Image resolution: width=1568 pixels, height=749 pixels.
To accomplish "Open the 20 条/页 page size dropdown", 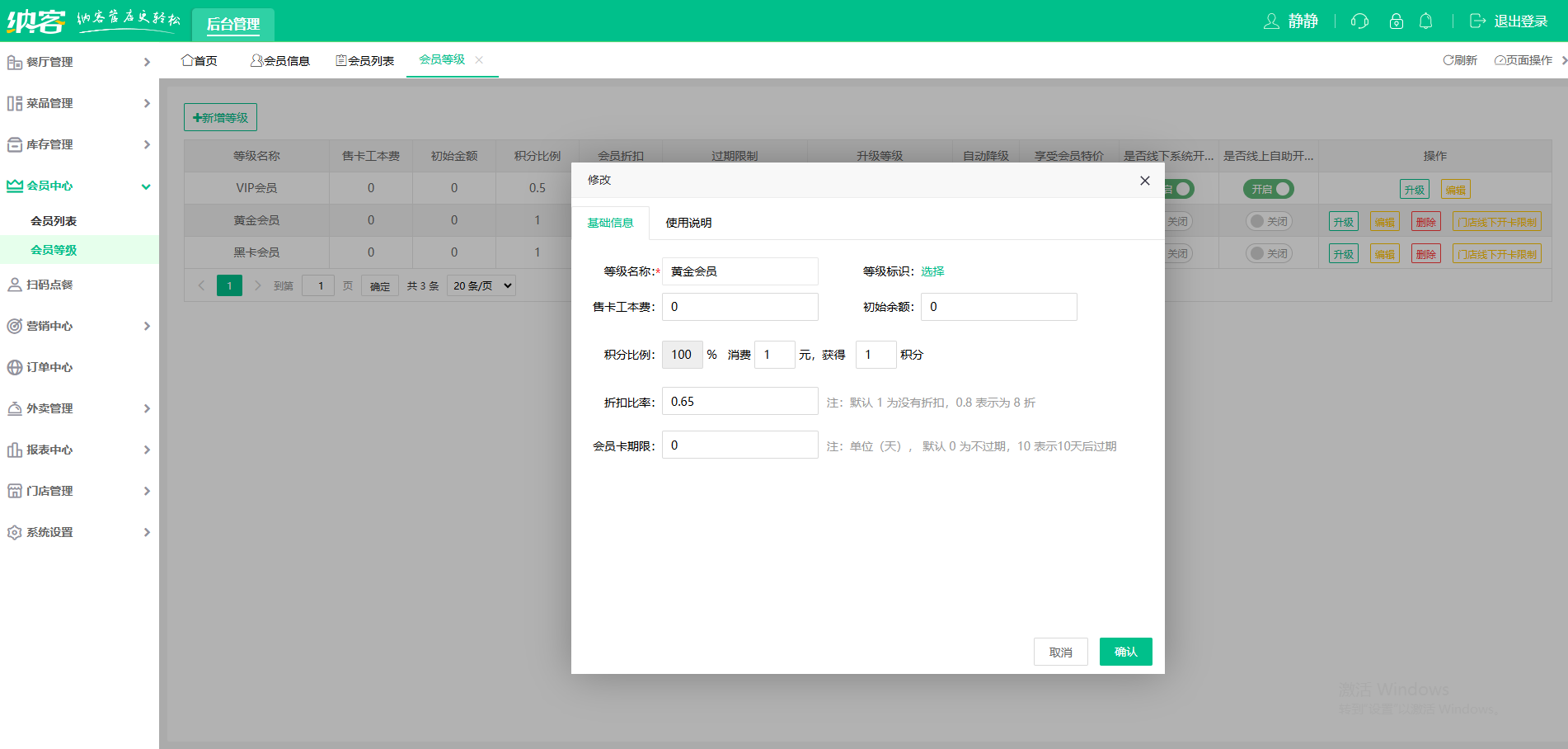I will 482,285.
